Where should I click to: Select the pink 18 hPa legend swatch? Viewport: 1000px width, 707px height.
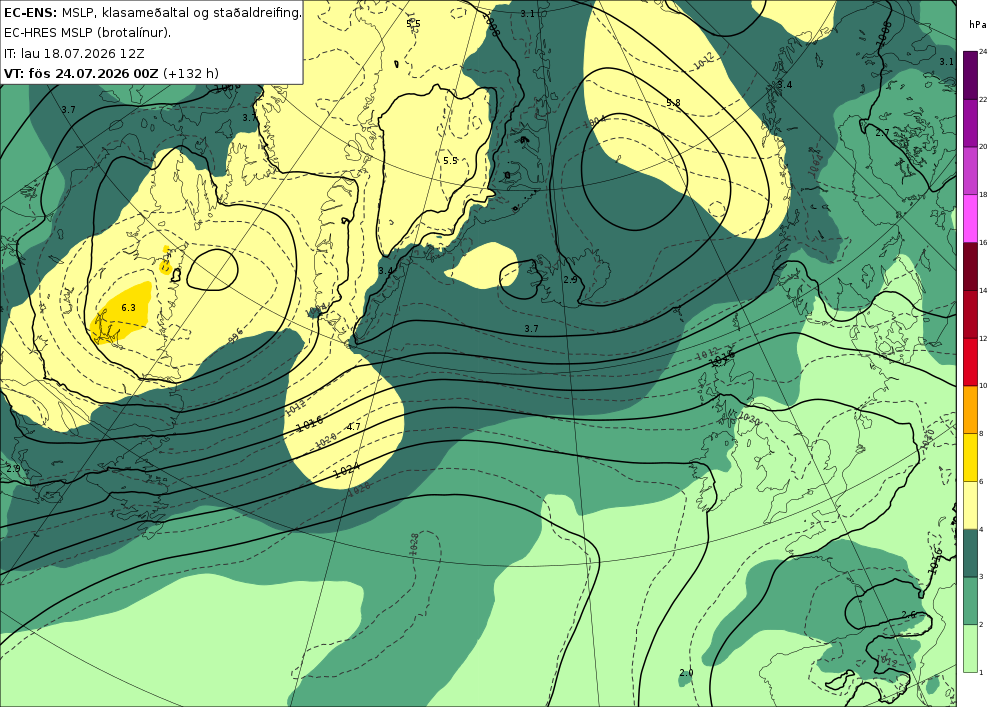pos(971,219)
